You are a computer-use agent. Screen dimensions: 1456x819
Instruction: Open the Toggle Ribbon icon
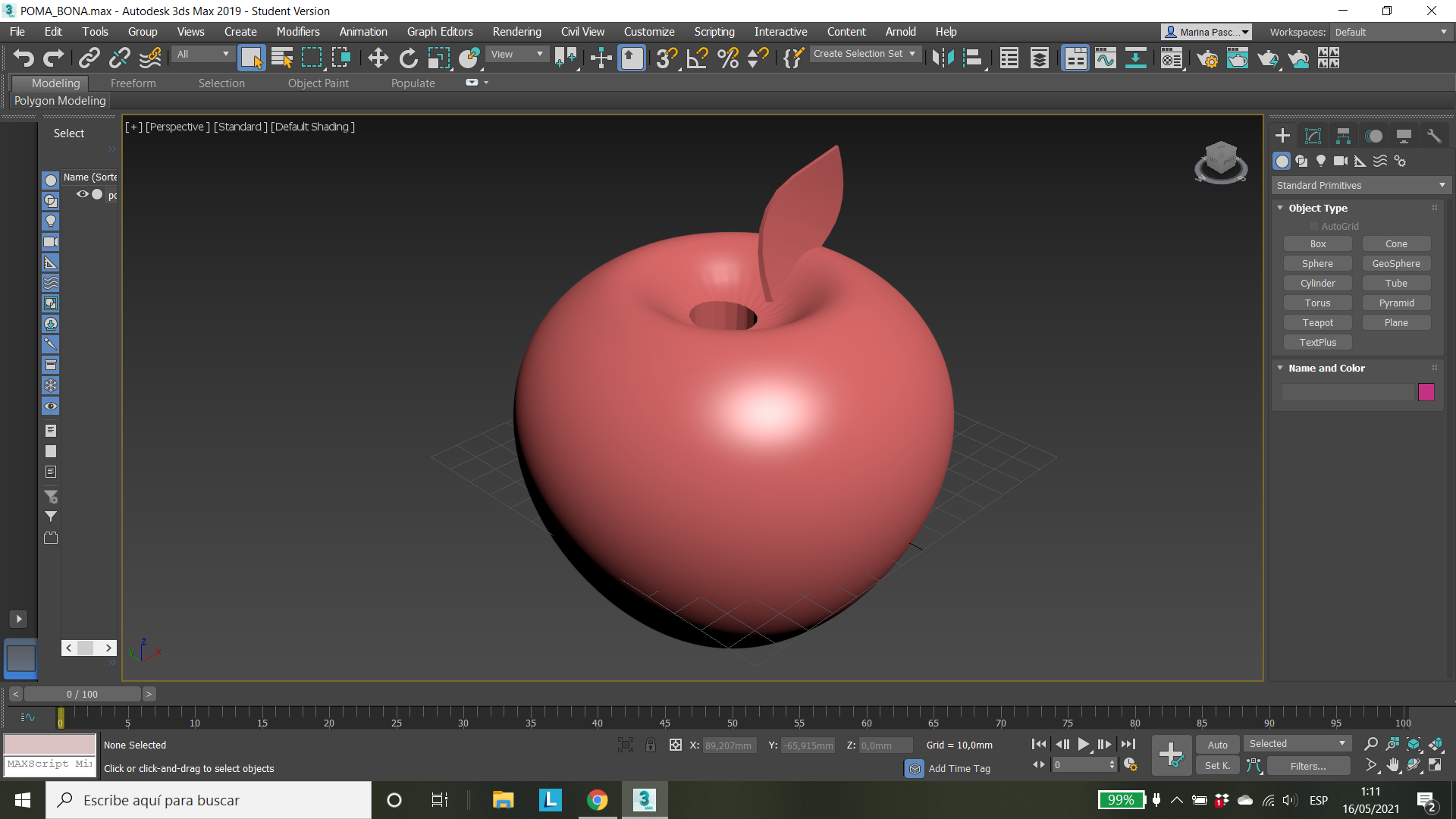point(1075,58)
